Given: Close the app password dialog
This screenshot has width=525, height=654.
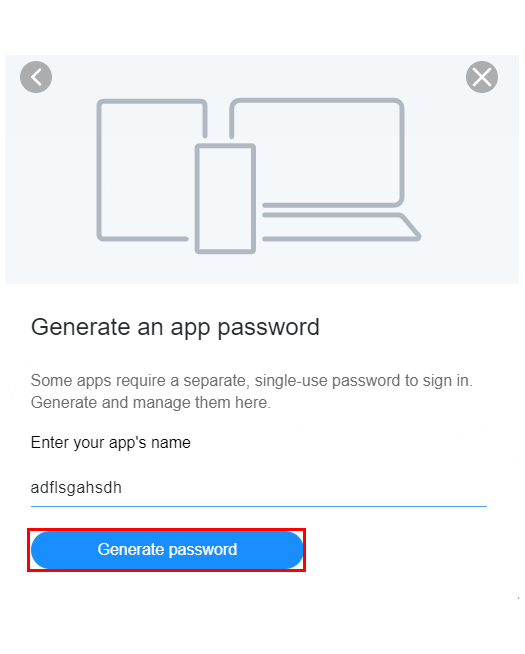Looking at the screenshot, I should (482, 77).
